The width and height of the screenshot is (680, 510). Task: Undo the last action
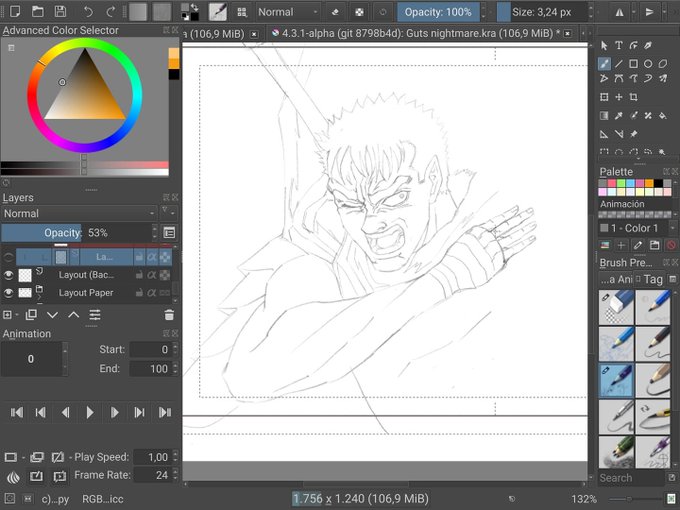tap(88, 12)
